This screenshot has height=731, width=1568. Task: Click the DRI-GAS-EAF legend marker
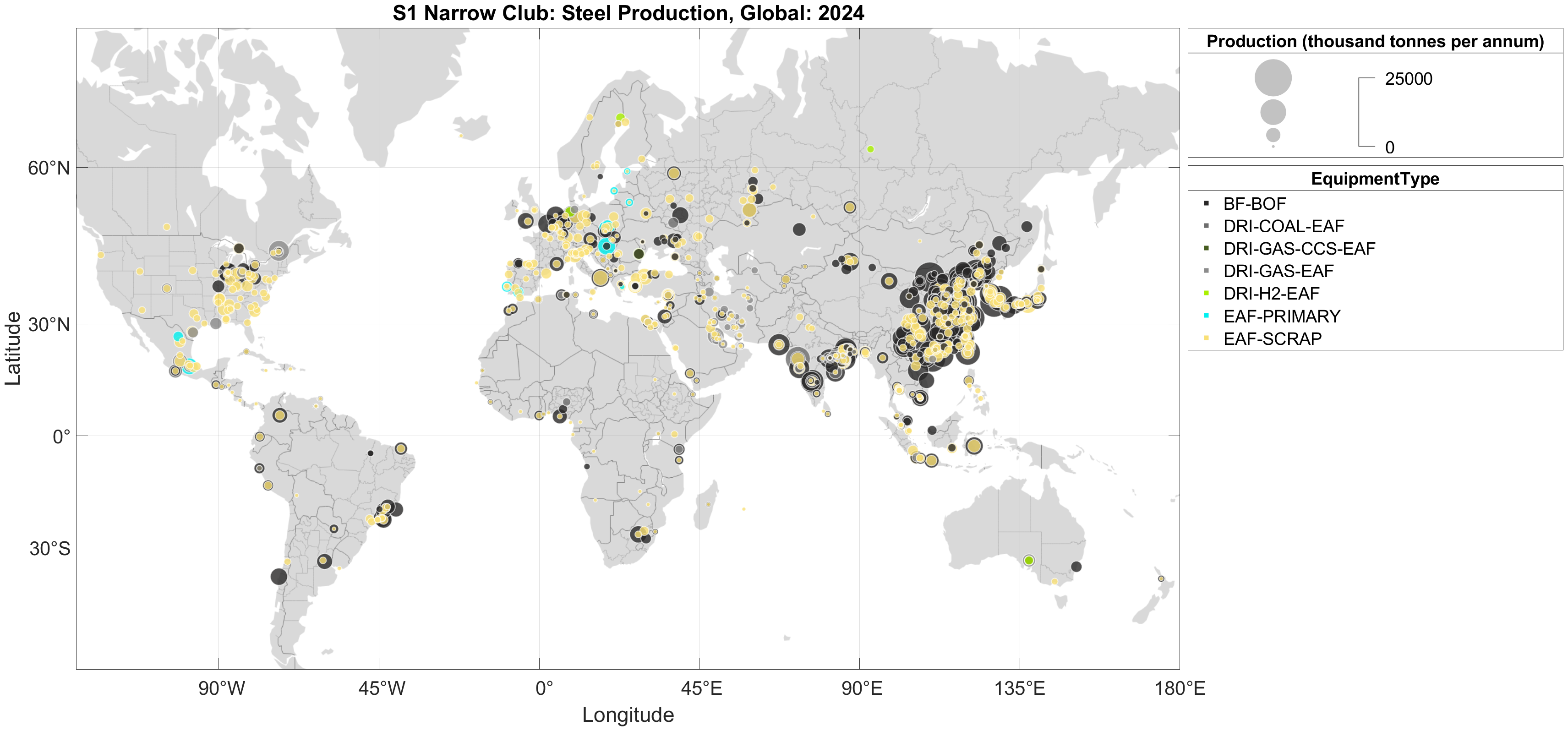click(1206, 271)
